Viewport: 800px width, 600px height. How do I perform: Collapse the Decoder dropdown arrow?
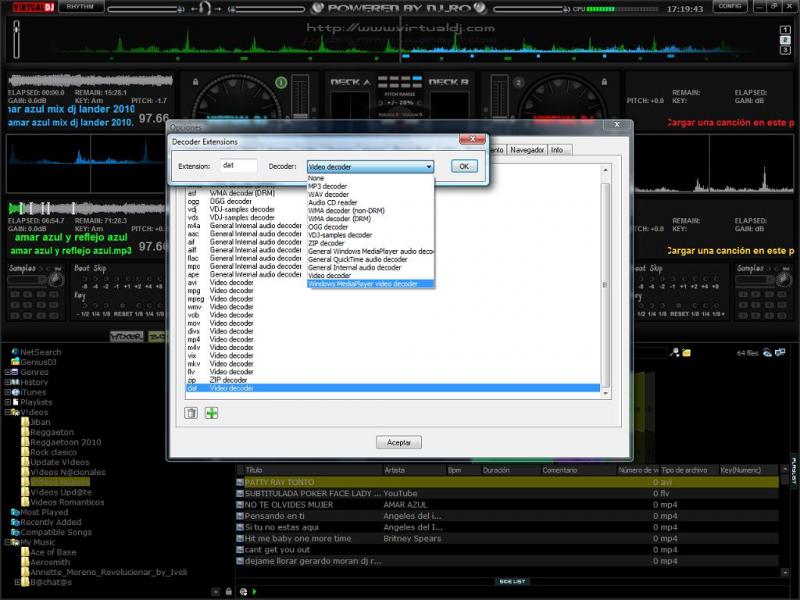pyautogui.click(x=428, y=166)
